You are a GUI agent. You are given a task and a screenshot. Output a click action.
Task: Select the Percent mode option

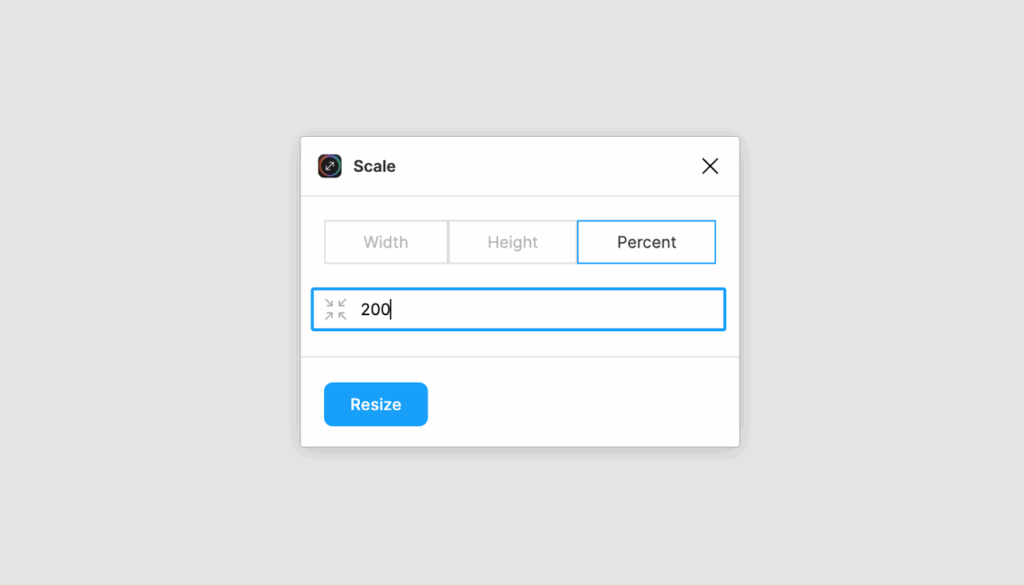(x=647, y=242)
